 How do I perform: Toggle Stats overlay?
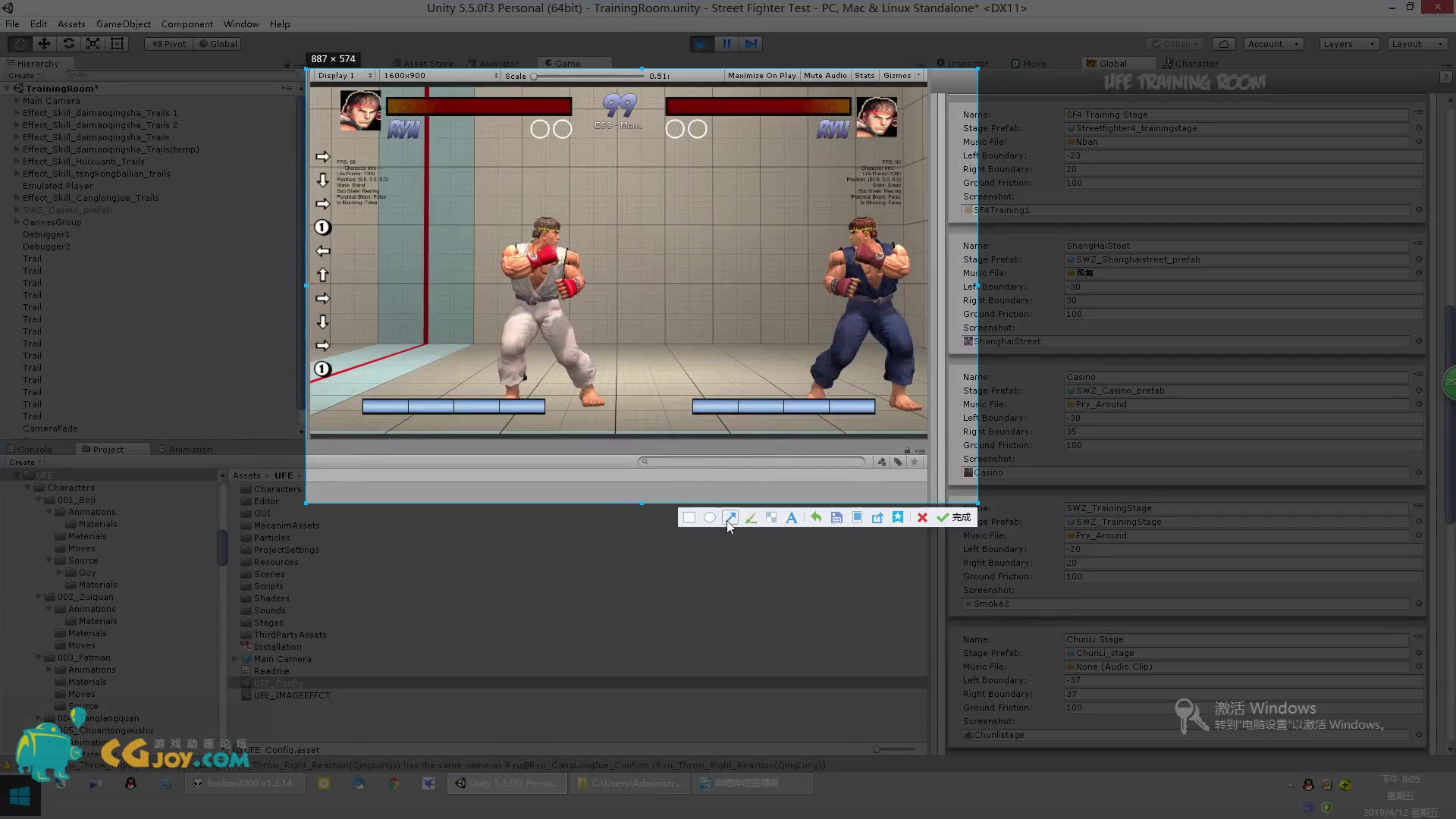864,76
